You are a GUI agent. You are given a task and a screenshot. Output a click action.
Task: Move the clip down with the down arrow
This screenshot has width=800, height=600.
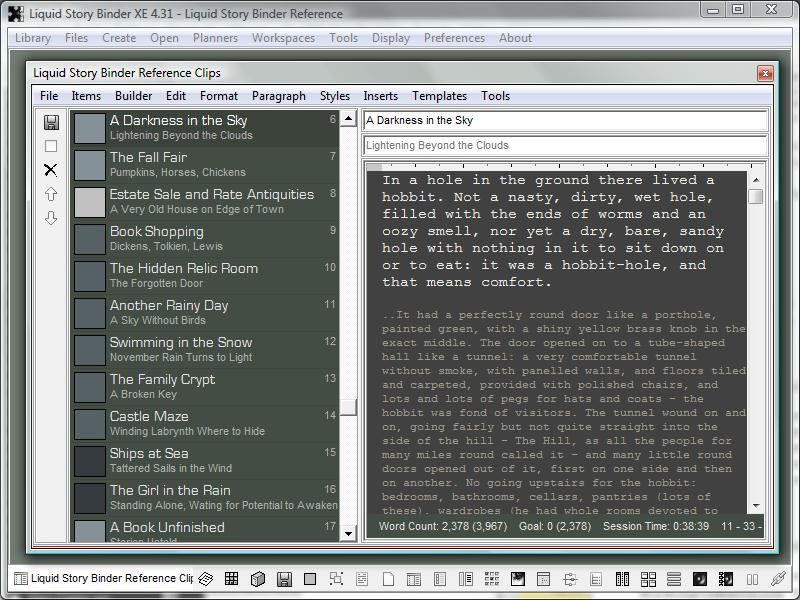(x=51, y=218)
